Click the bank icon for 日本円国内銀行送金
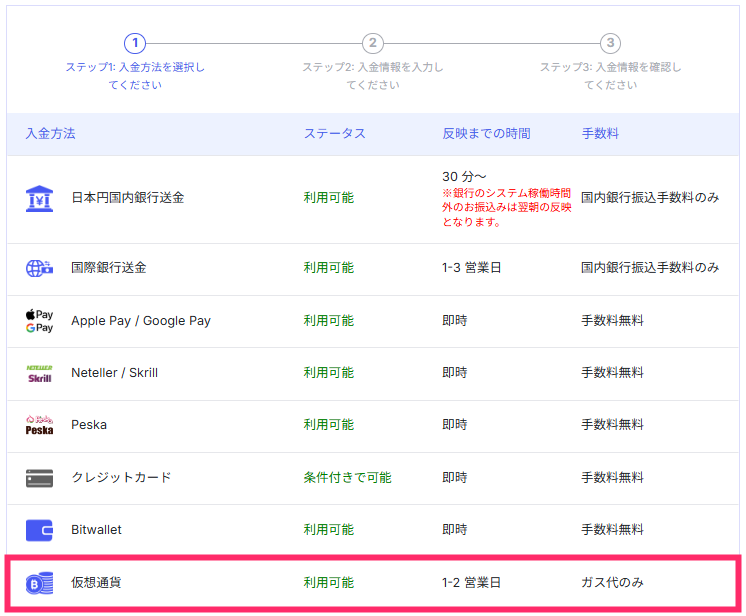The image size is (746, 616). [39, 198]
